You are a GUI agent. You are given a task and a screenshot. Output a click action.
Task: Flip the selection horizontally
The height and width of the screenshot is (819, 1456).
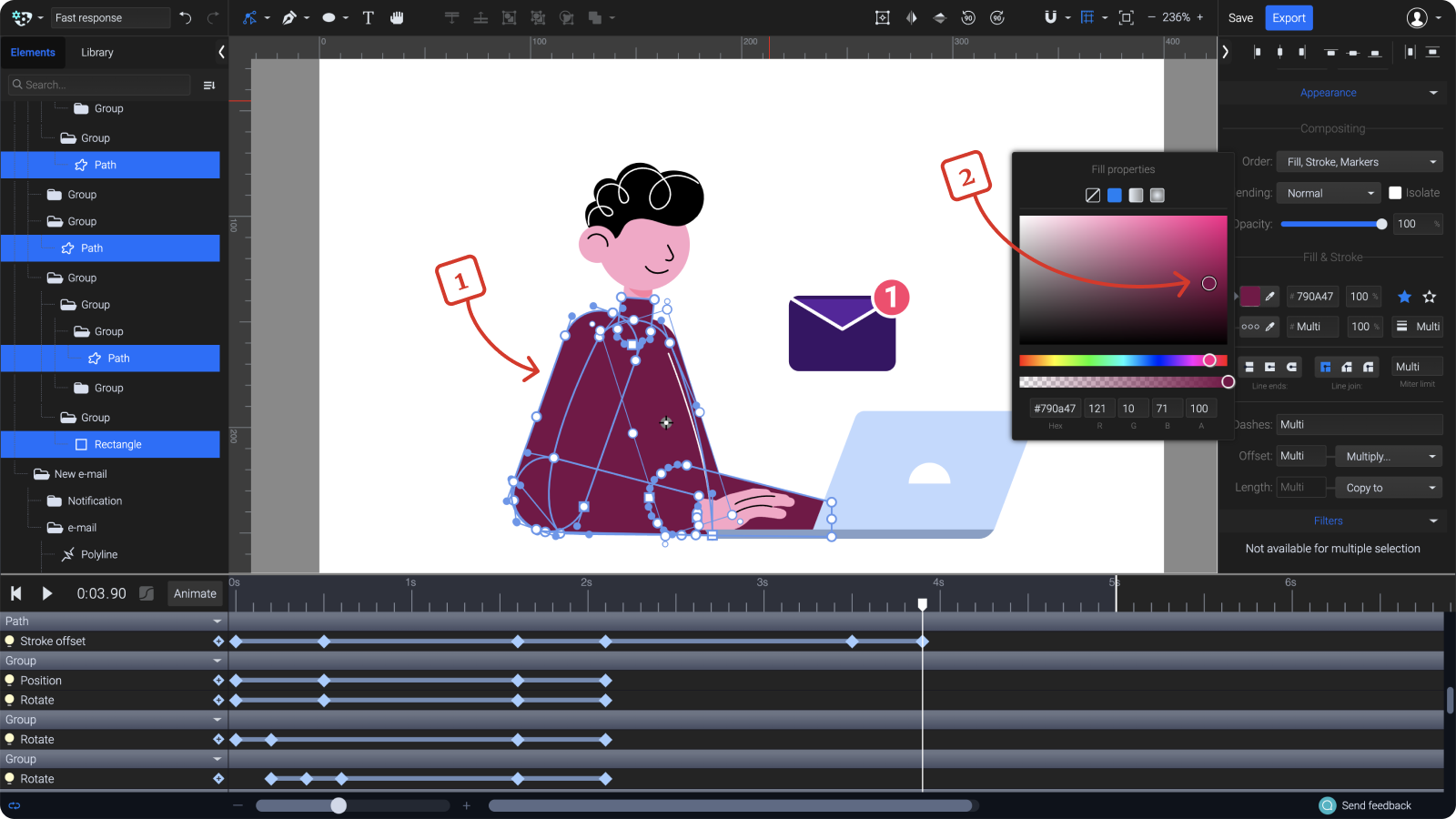pyautogui.click(x=911, y=17)
